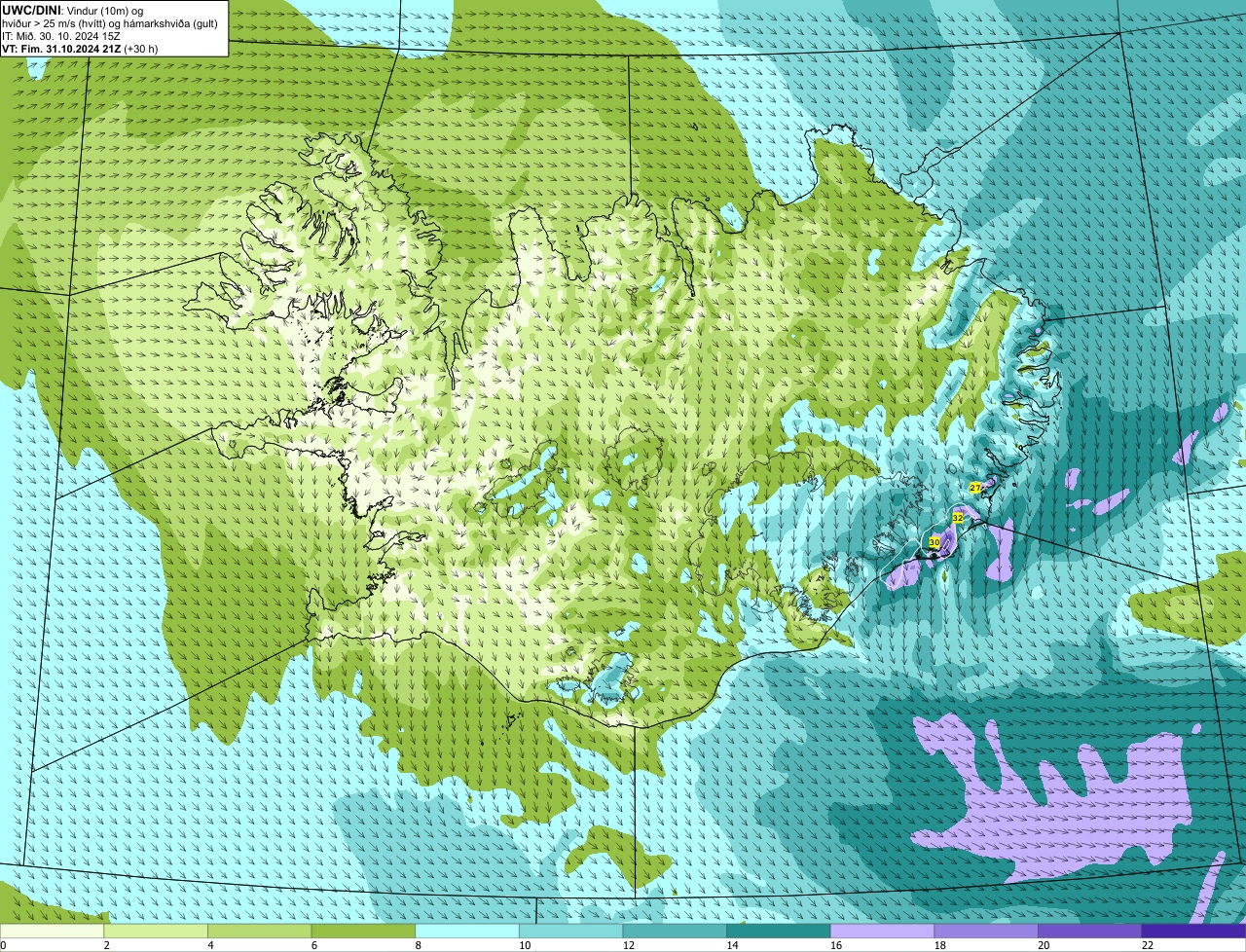The image size is (1246, 952).
Task: Select the 8–10 m/s pale cyan swatch
Action: [467, 931]
